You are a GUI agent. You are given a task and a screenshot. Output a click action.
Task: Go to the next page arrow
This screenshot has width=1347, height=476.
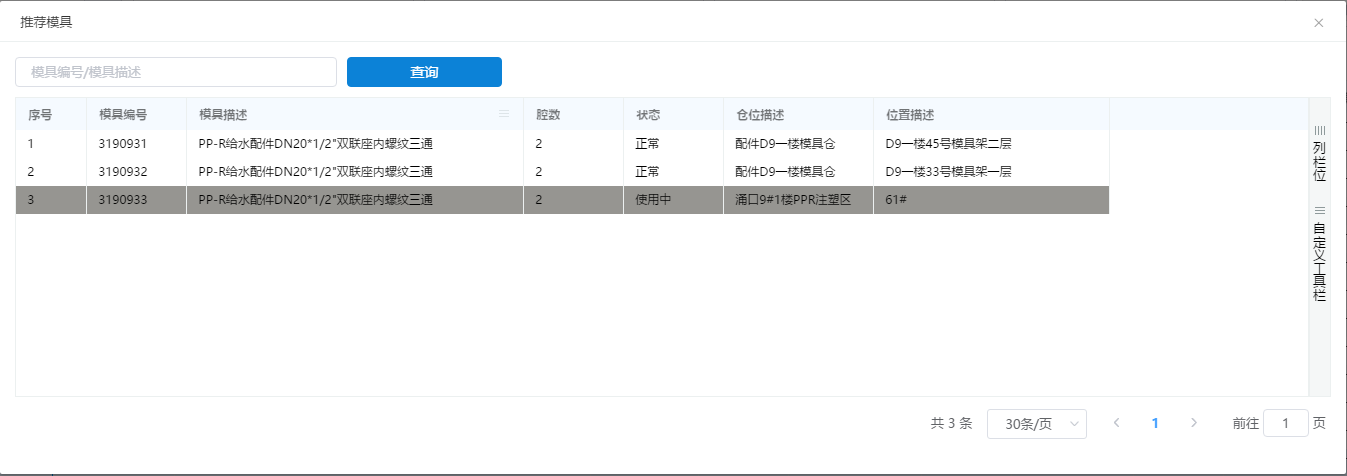(1193, 423)
